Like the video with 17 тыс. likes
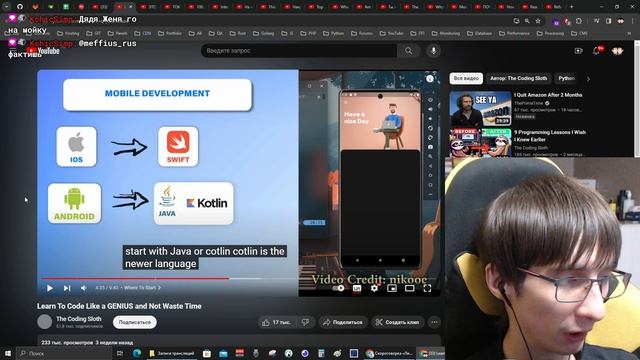This screenshot has width=640, height=360. point(277,322)
